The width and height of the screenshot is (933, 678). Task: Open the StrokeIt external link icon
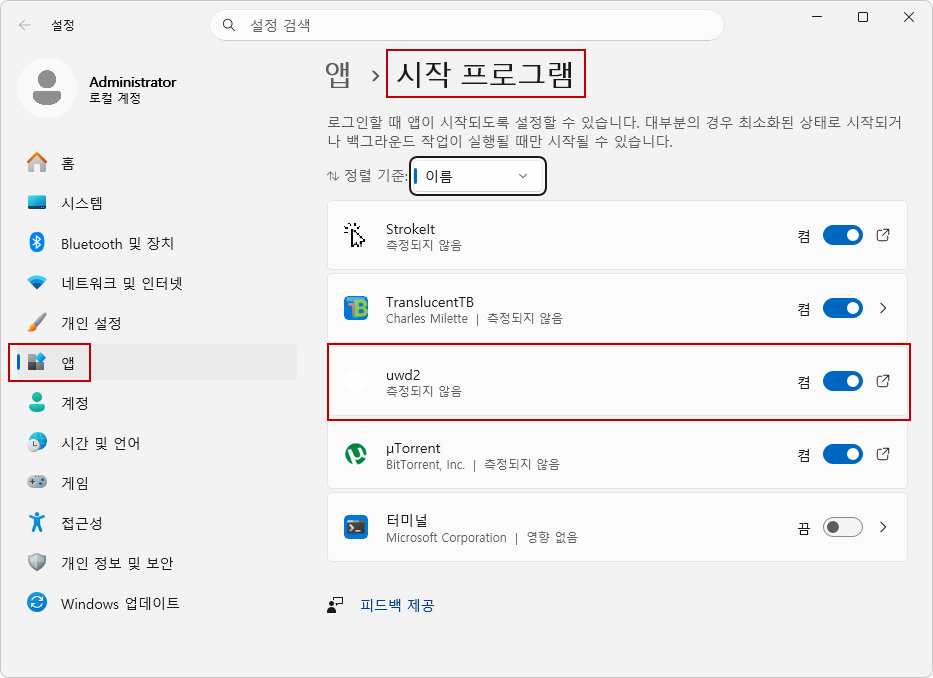tap(883, 235)
